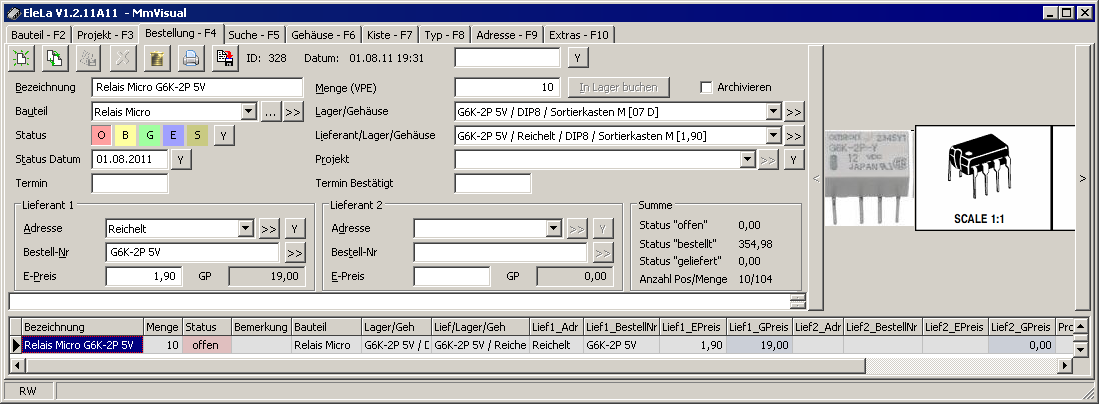
Task: Open the Gehäuse - F6 tab
Action: pos(323,34)
